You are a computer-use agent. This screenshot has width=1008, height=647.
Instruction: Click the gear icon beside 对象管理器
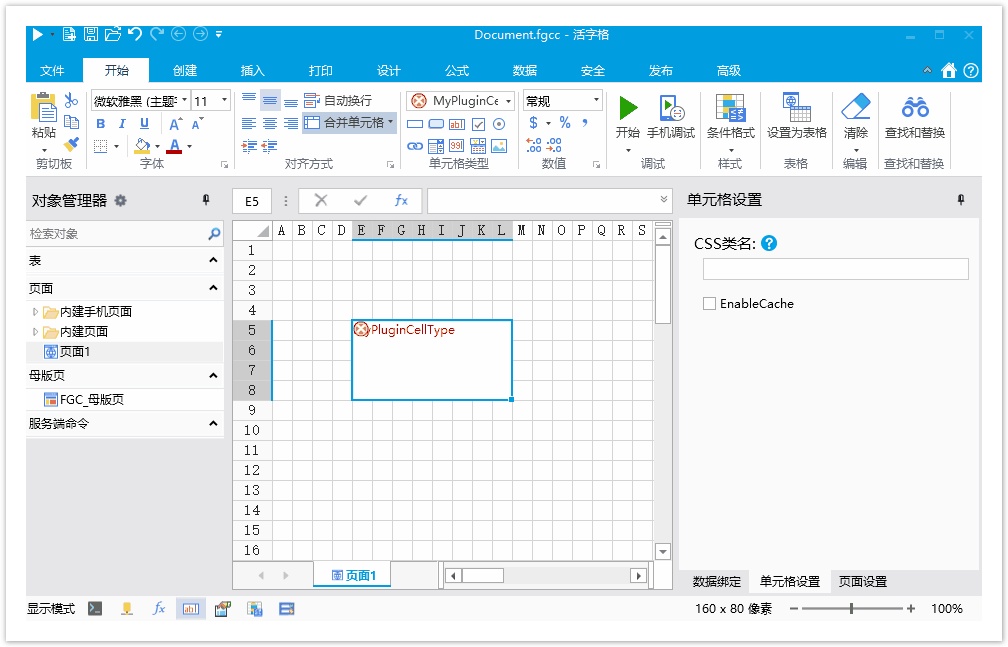pos(120,201)
